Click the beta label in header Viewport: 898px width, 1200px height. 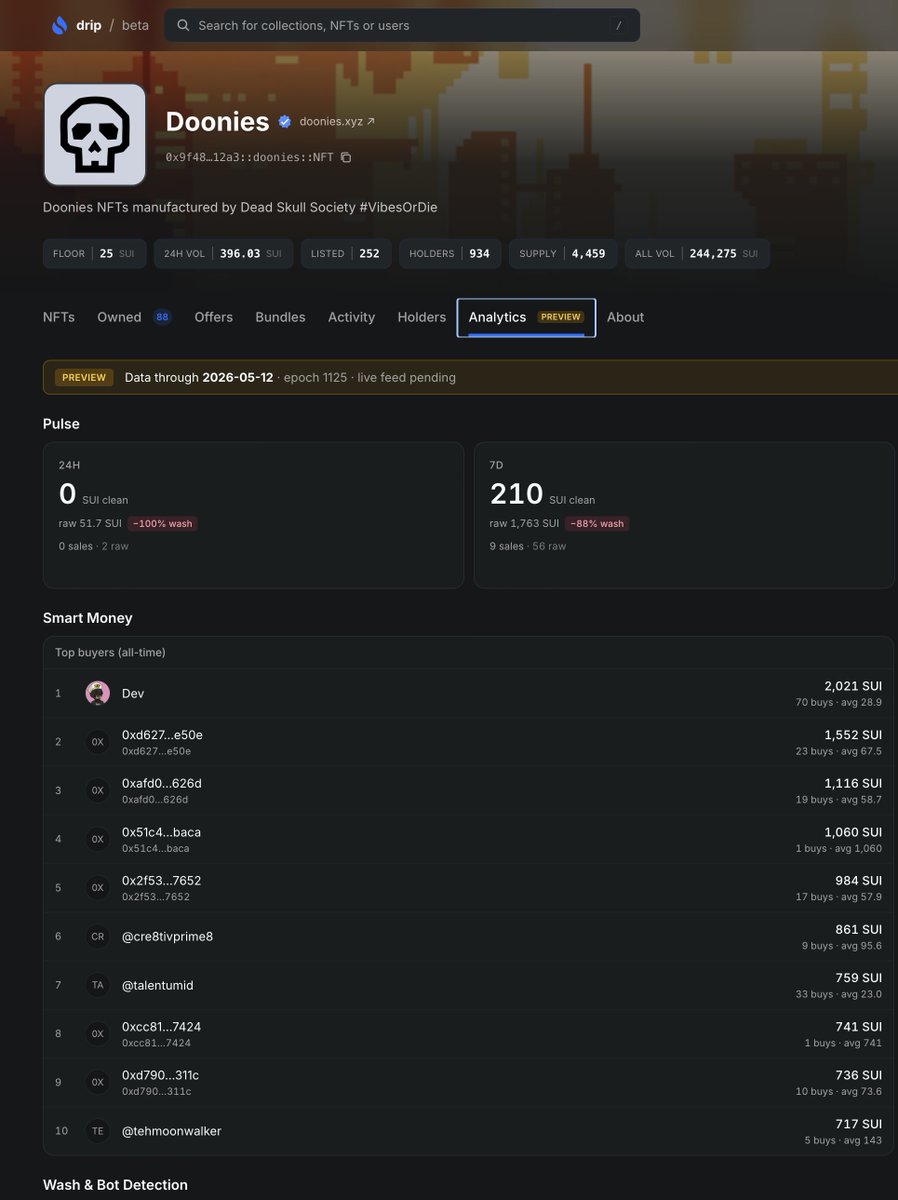pos(135,25)
